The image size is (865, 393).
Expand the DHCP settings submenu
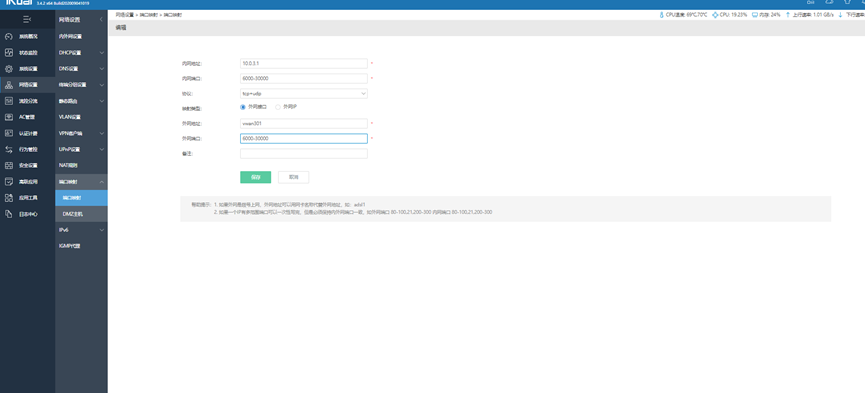tap(81, 53)
